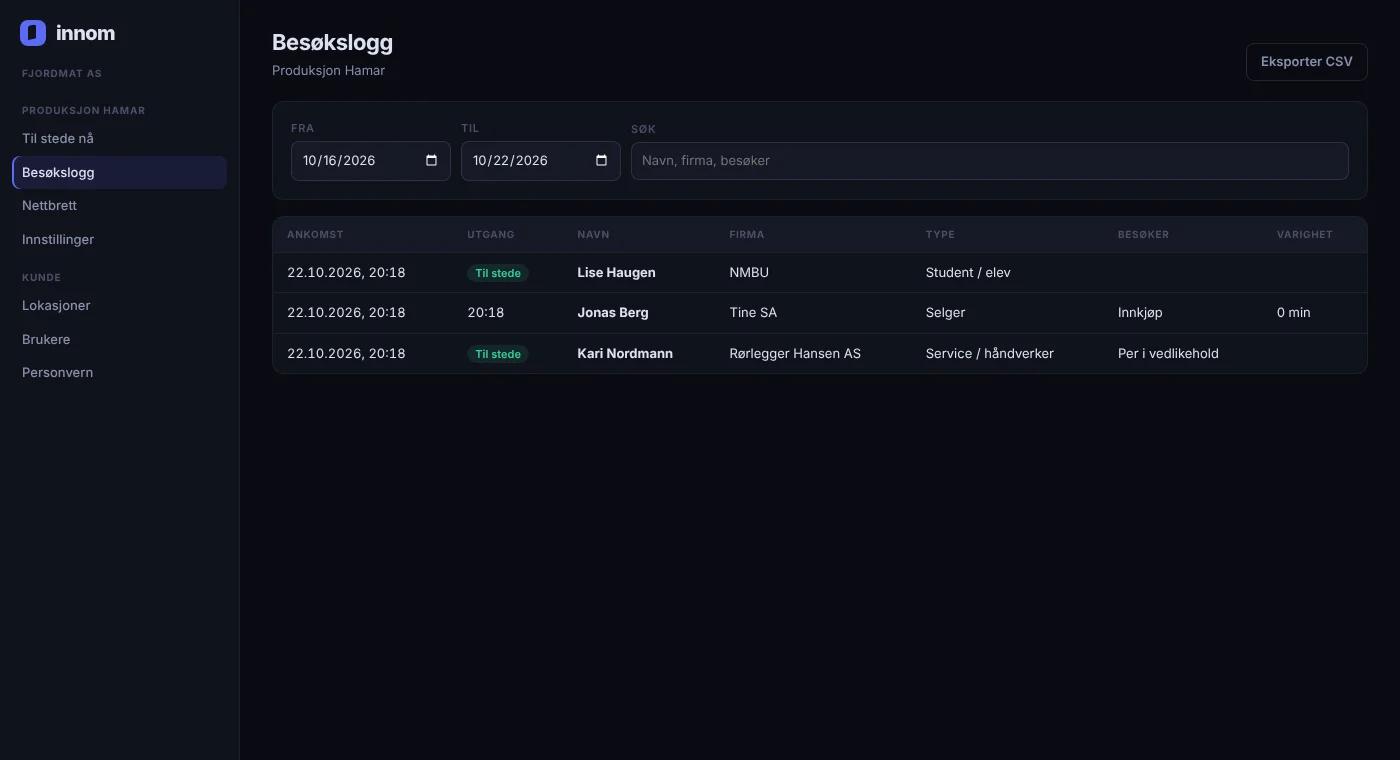The height and width of the screenshot is (760, 1400).
Task: Select Lise Haugen in visitor log
Action: click(617, 273)
